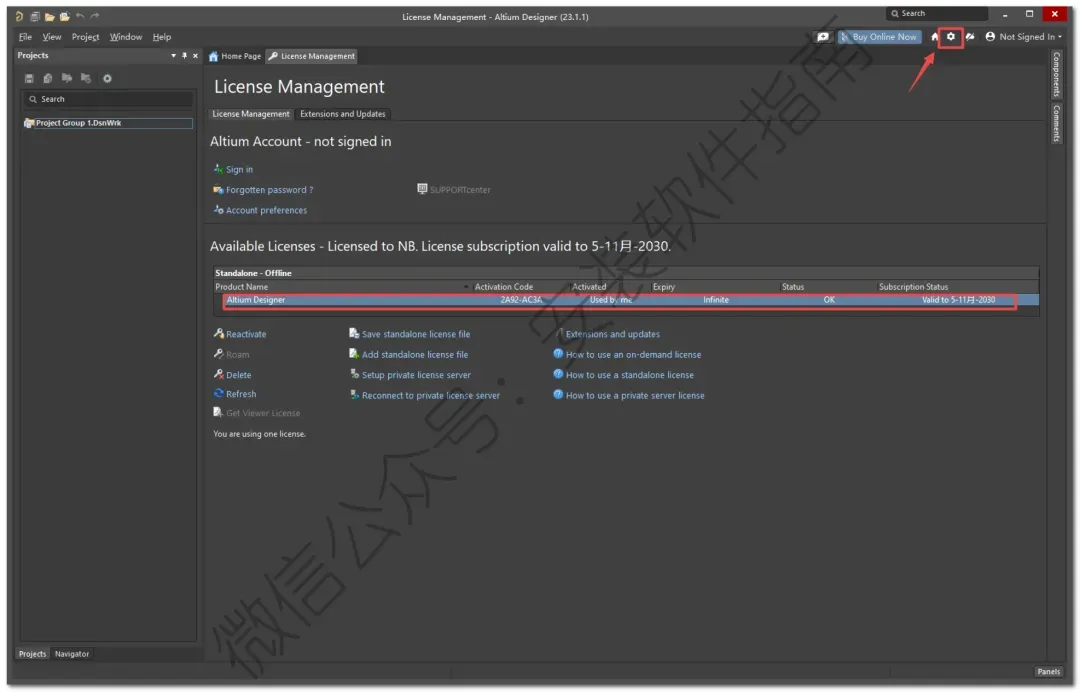Open the View menu
1080x692 pixels.
point(52,36)
